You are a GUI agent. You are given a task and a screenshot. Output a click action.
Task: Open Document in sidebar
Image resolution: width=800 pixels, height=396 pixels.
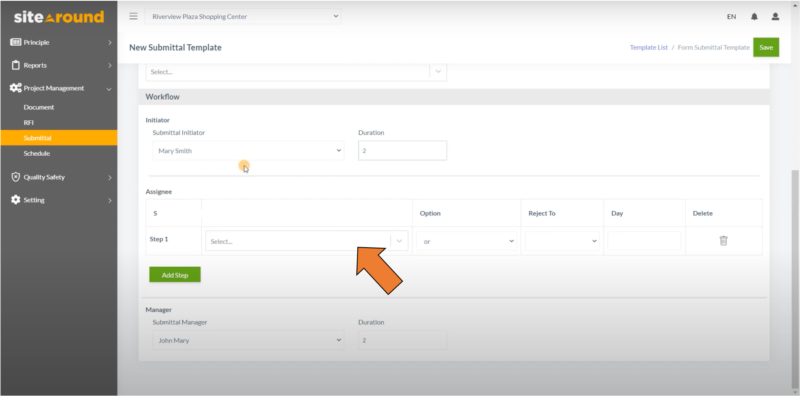[39, 107]
